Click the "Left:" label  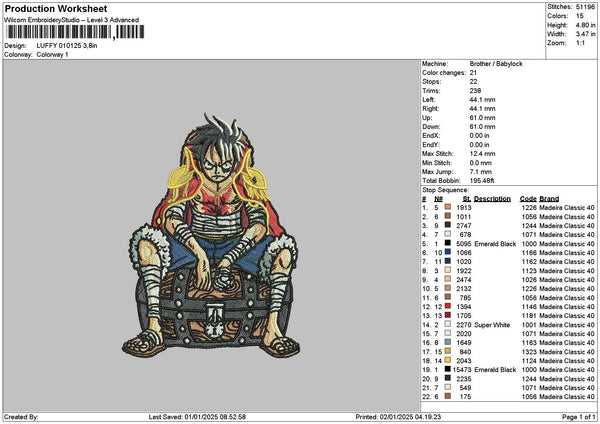click(429, 100)
